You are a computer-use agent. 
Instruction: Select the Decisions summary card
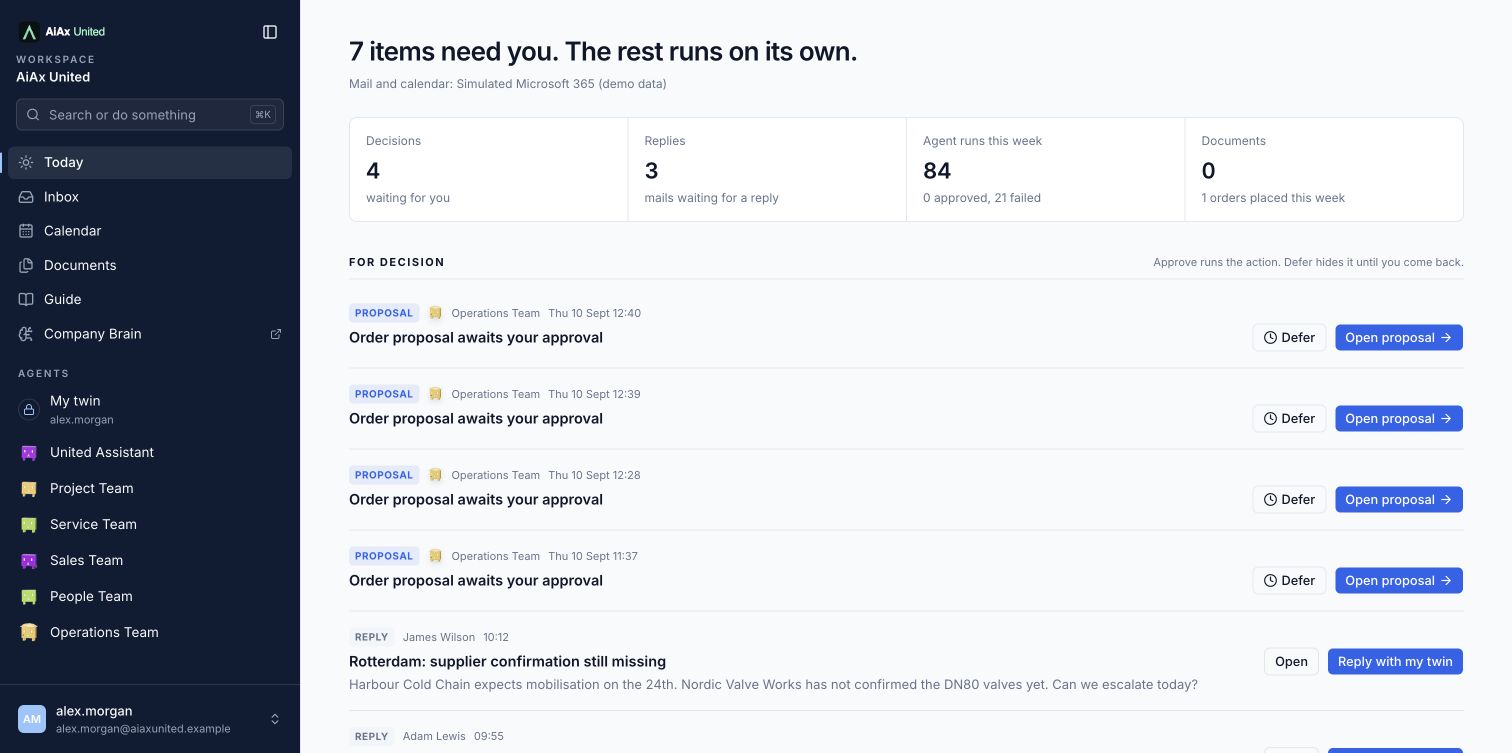pyautogui.click(x=489, y=170)
